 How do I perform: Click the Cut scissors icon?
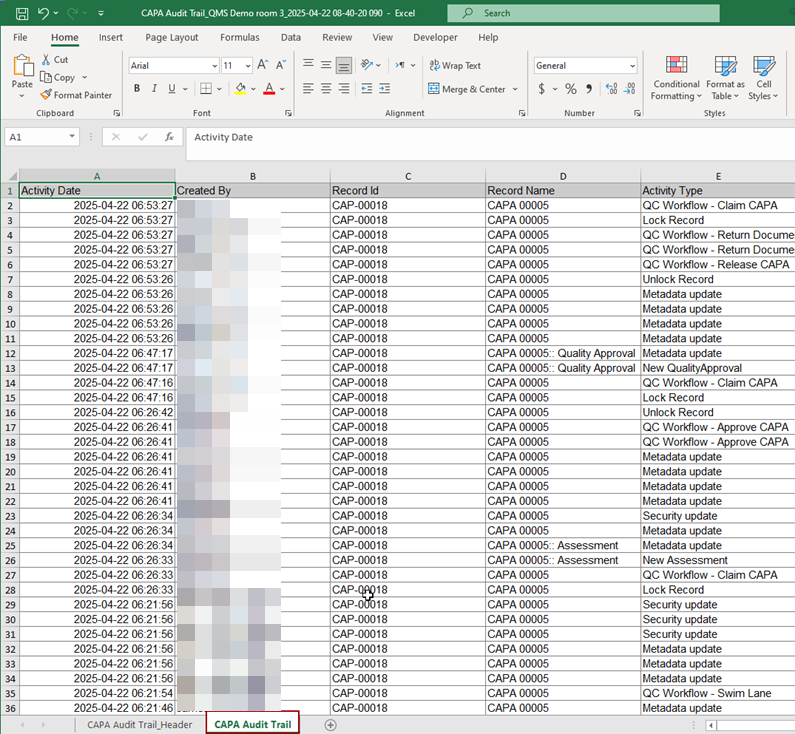coord(47,60)
